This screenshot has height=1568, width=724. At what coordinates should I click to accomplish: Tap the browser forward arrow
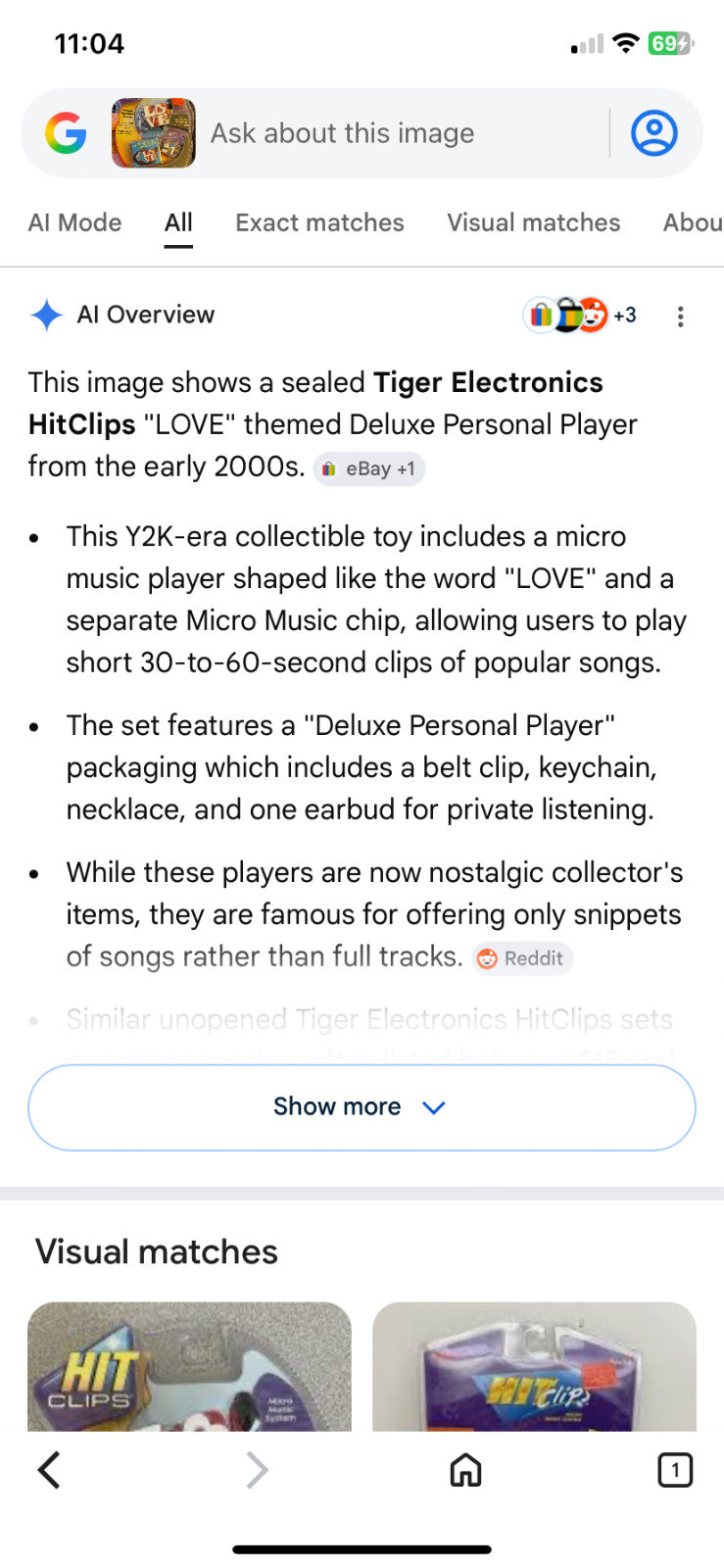257,1470
